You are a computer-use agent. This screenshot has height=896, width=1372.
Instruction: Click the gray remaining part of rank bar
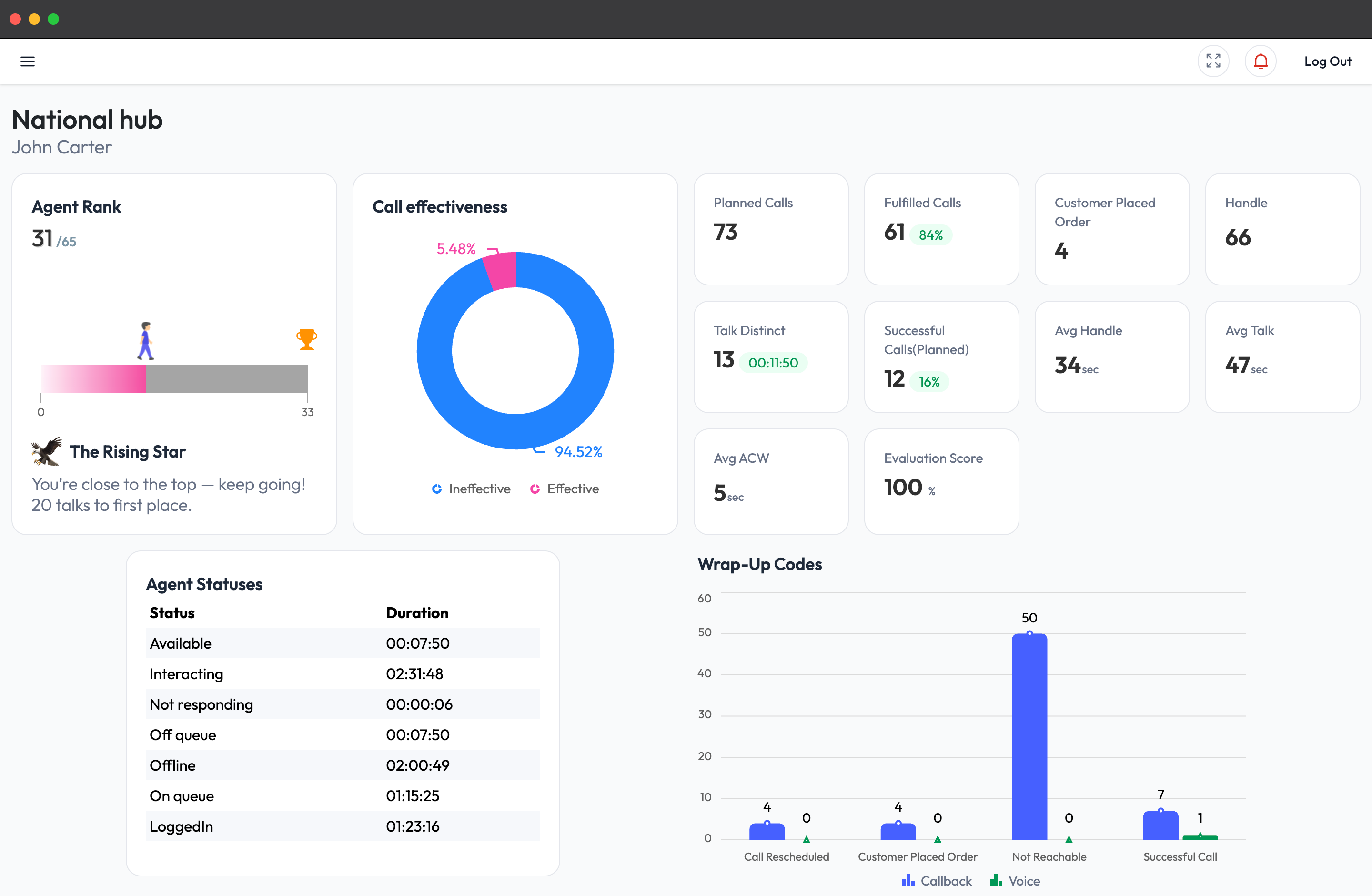pyautogui.click(x=227, y=379)
